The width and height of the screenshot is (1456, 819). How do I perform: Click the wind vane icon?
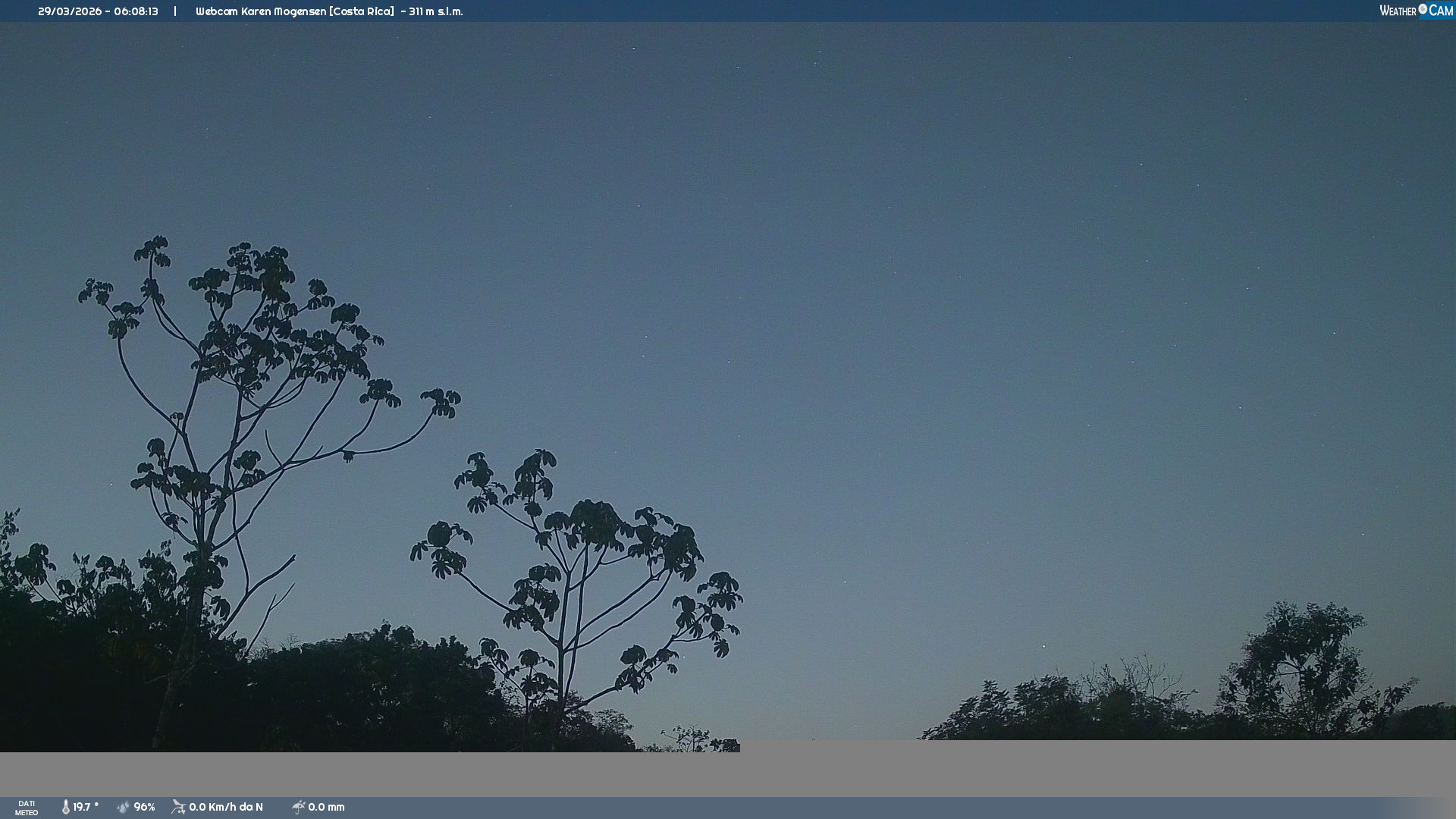(178, 807)
